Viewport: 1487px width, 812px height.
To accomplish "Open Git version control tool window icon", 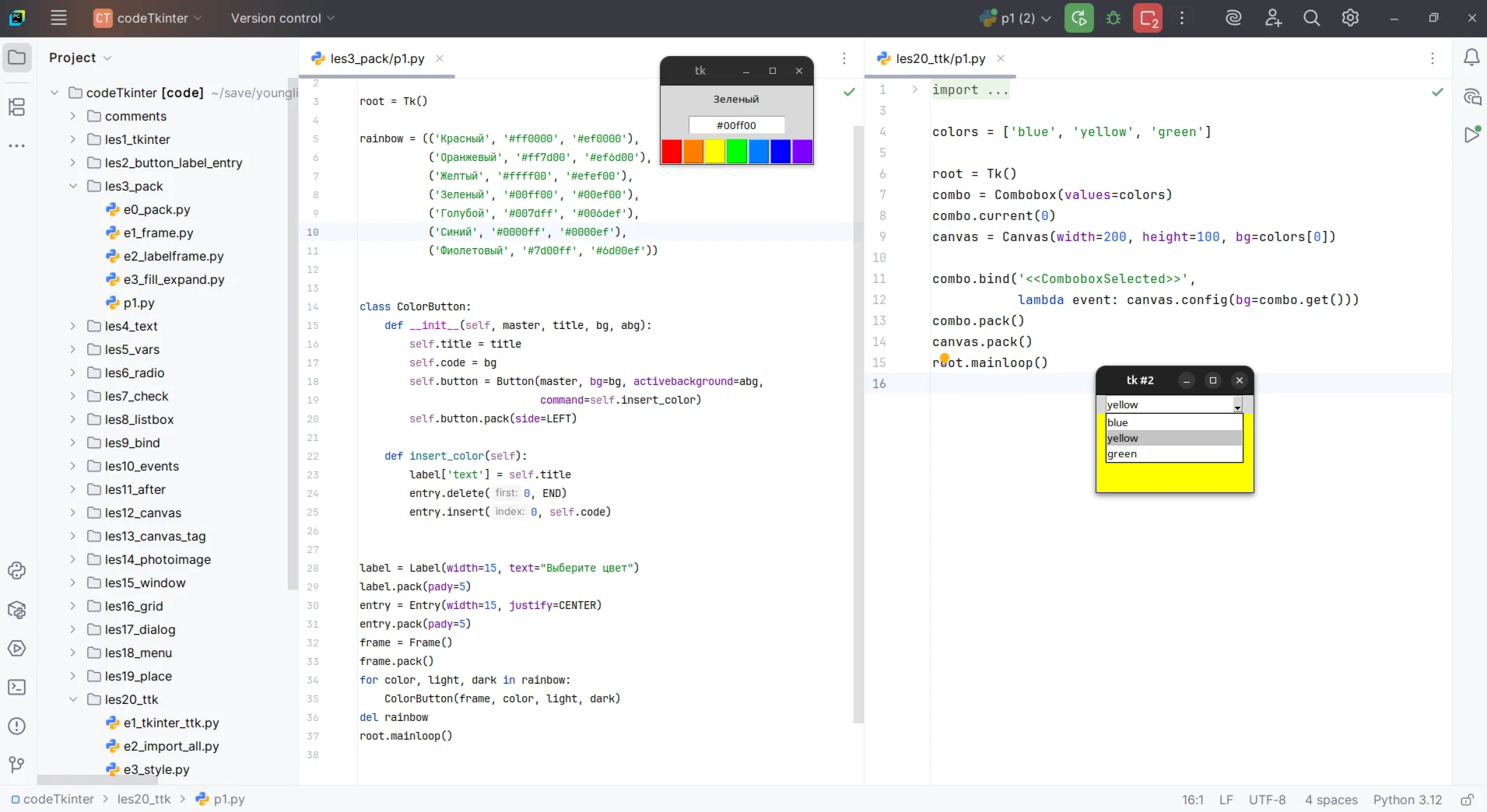I will [x=16, y=765].
